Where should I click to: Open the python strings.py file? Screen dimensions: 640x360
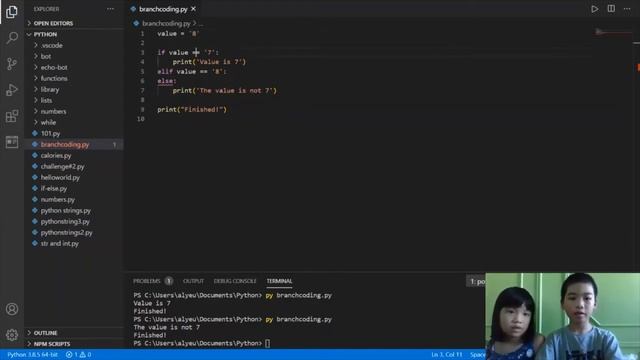tap(74, 211)
